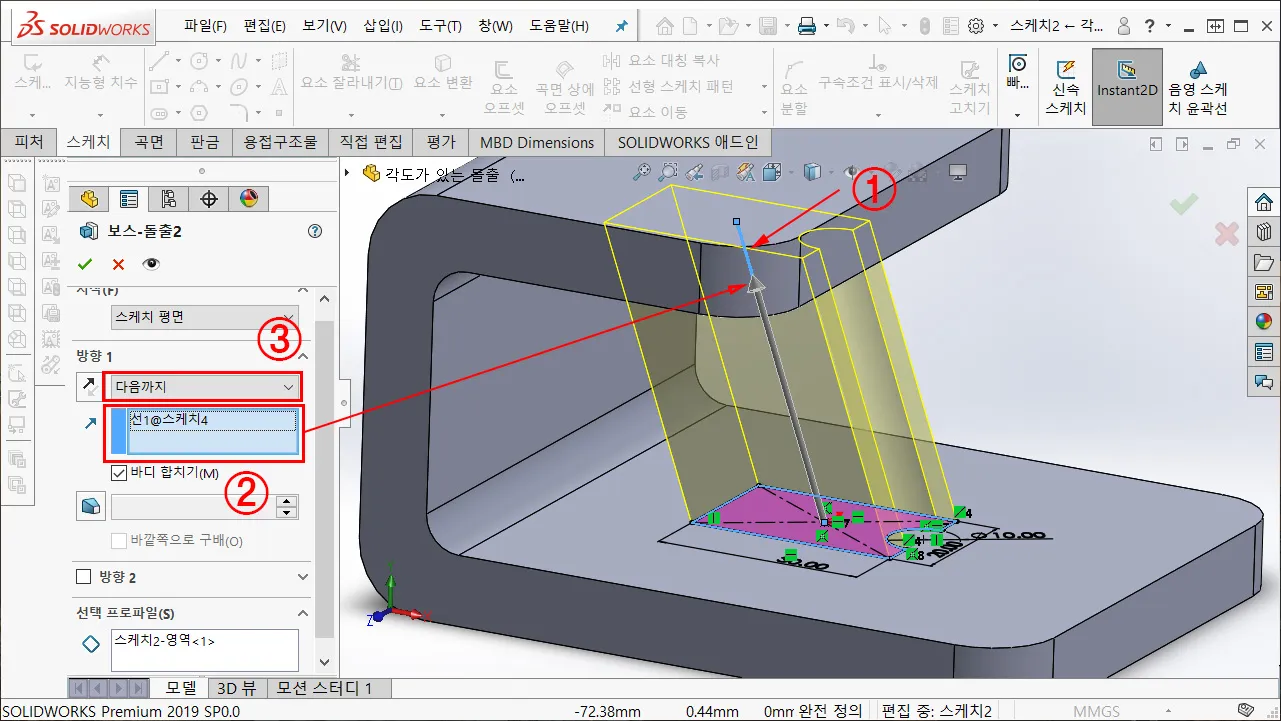The height and width of the screenshot is (721, 1281).
Task: Click the View Settings monitor icon
Action: (957, 172)
